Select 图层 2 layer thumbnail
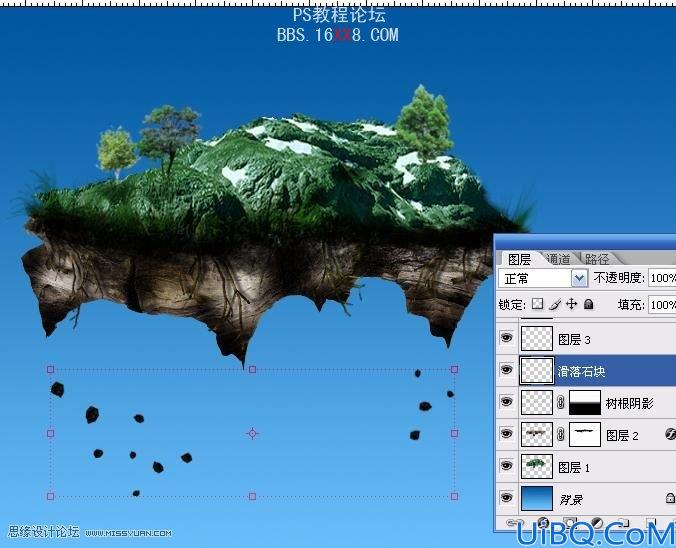 [x=537, y=434]
